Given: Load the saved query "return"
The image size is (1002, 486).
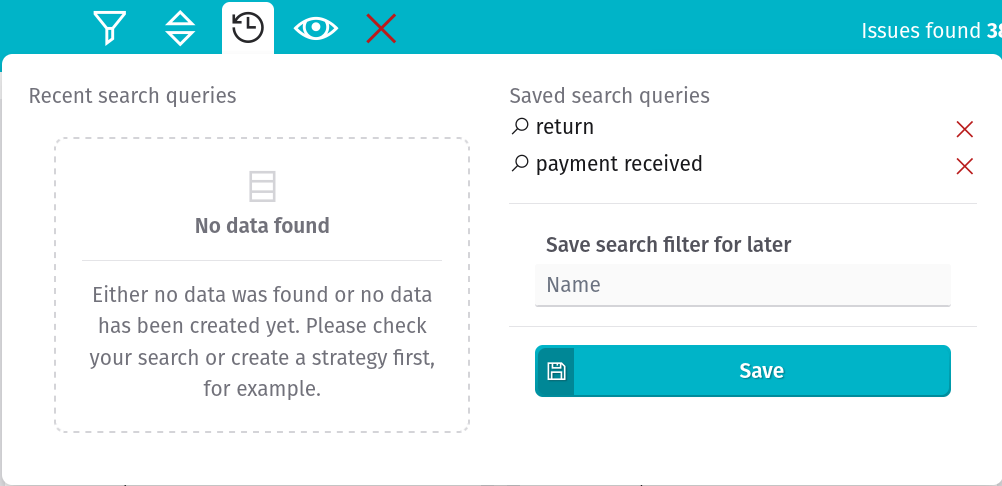Looking at the screenshot, I should click(564, 127).
